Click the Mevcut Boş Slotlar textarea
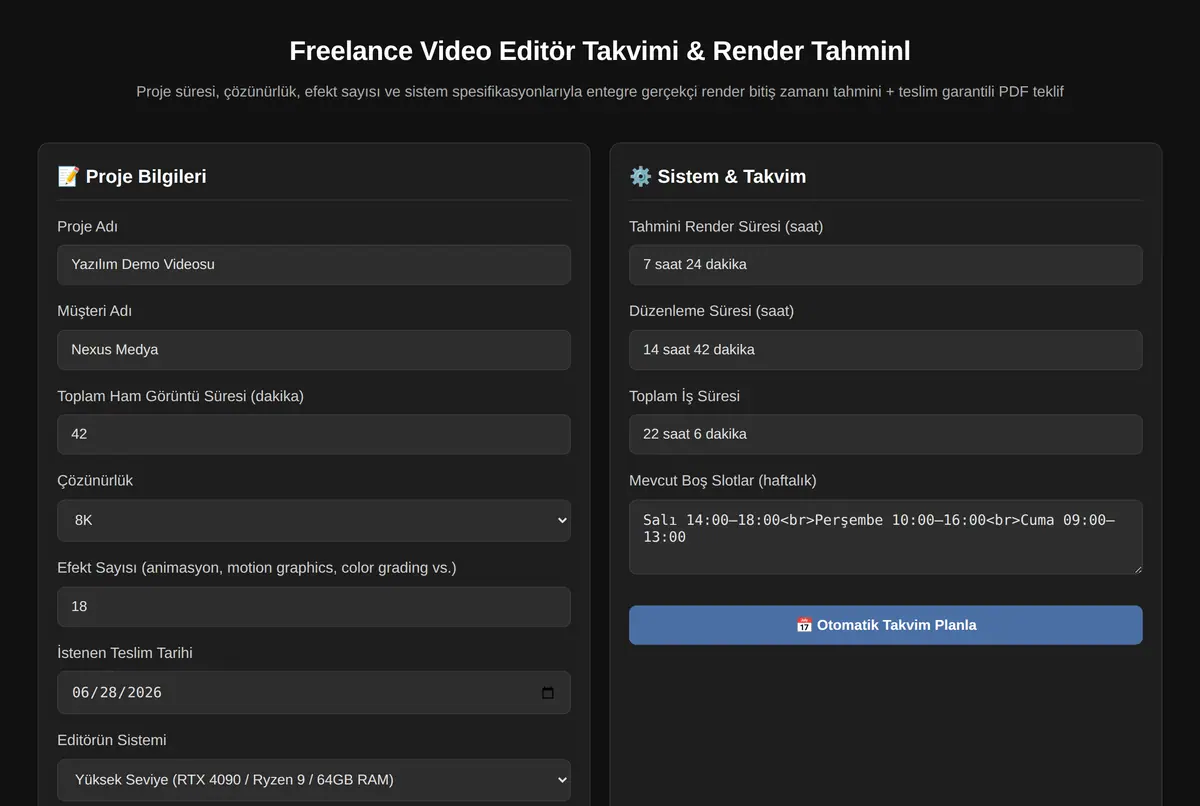Screen dimensions: 1200x806 click(886, 537)
